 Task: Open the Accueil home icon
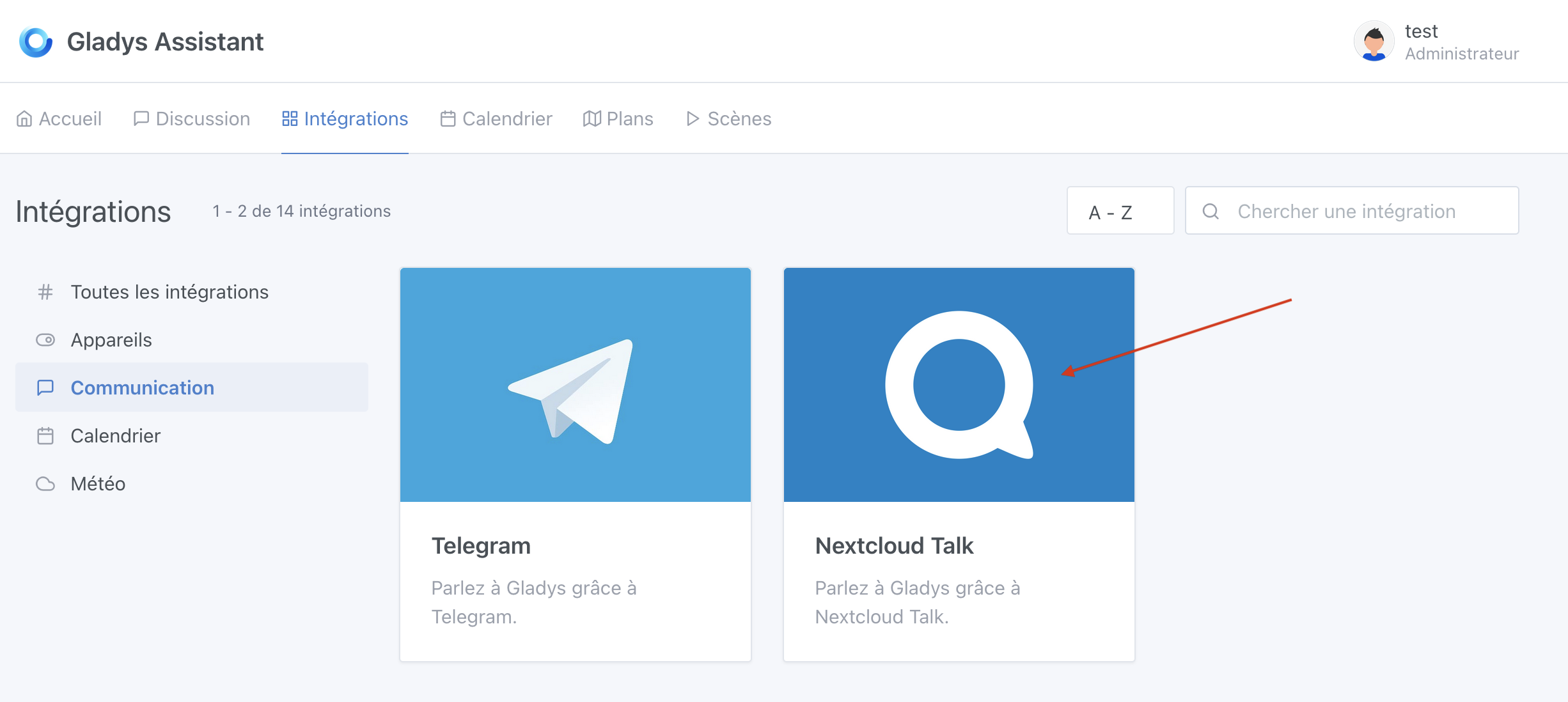pos(25,118)
